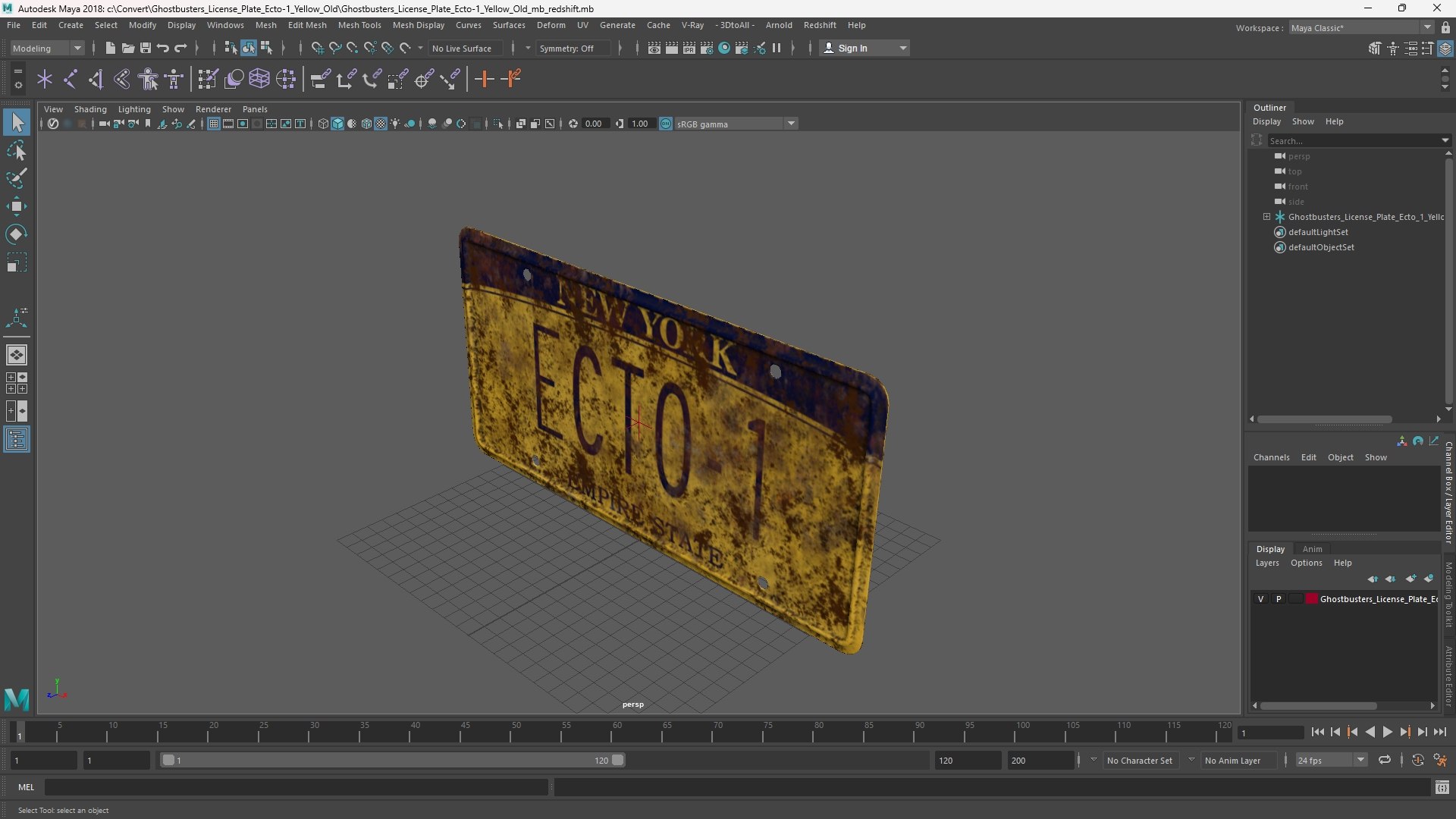The height and width of the screenshot is (819, 1456).
Task: Click the play forwards button
Action: tap(1387, 732)
